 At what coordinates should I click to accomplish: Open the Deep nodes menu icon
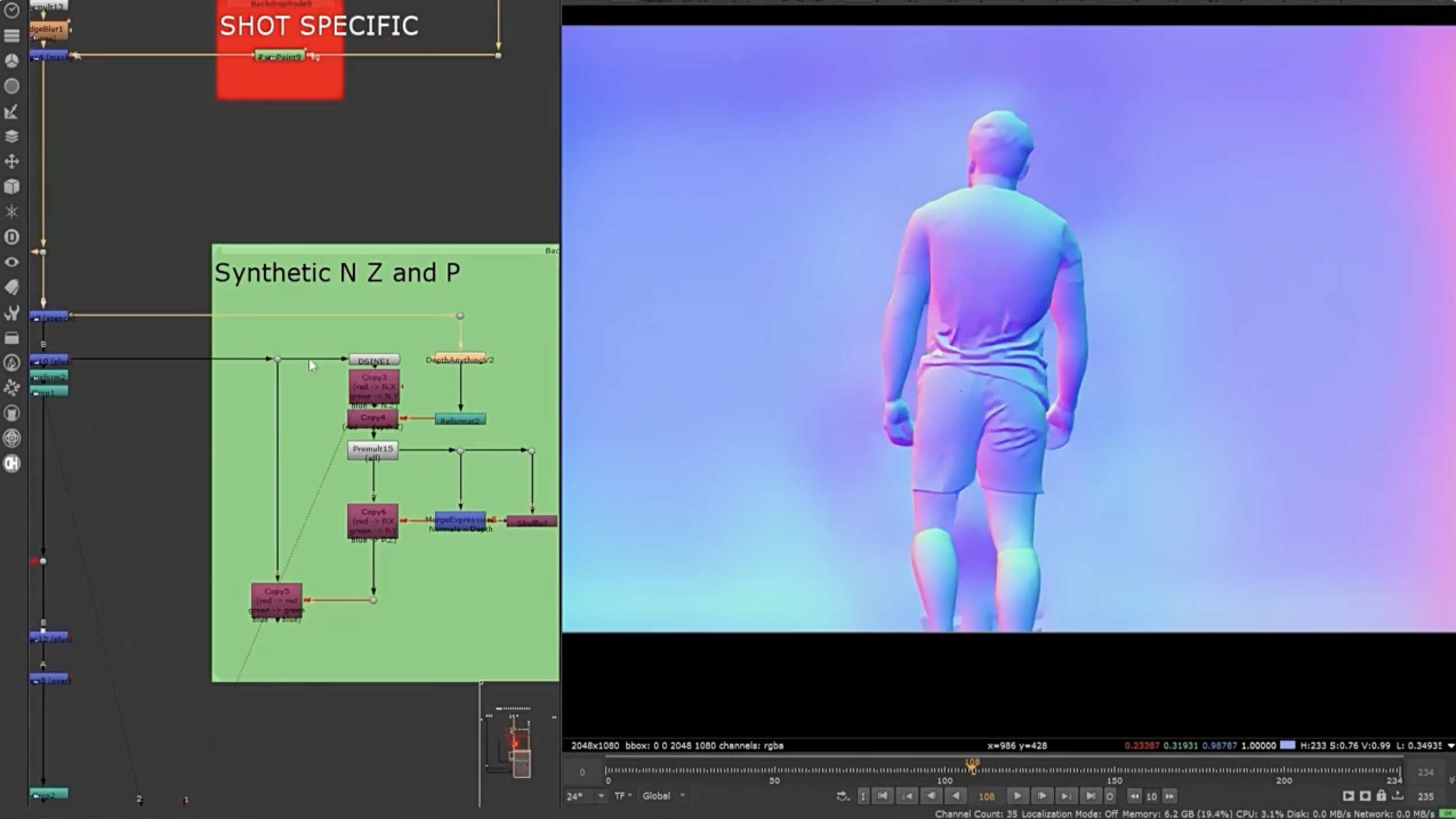[x=11, y=237]
